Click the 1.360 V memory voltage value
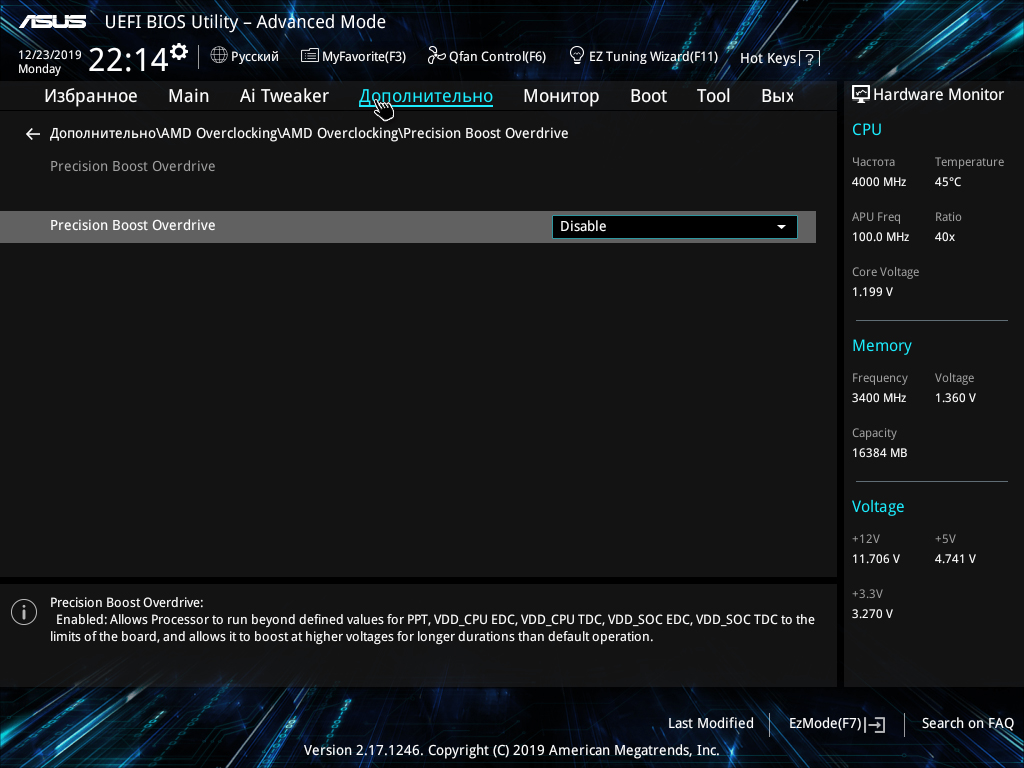Image resolution: width=1024 pixels, height=768 pixels. click(955, 398)
